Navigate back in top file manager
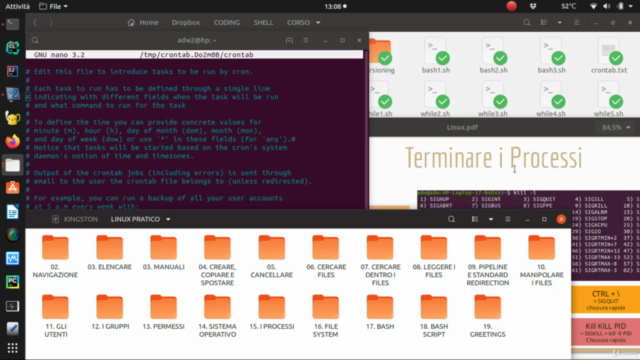 pos(35,22)
